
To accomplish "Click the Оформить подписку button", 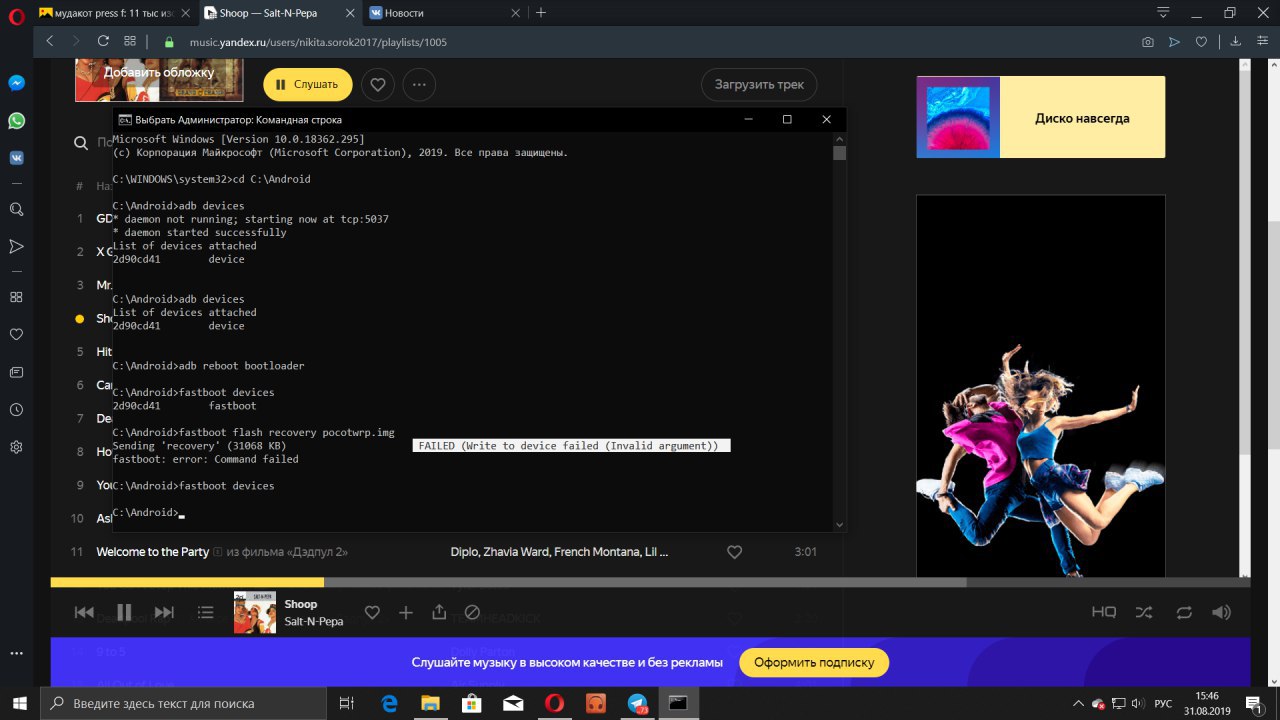I will pos(813,662).
